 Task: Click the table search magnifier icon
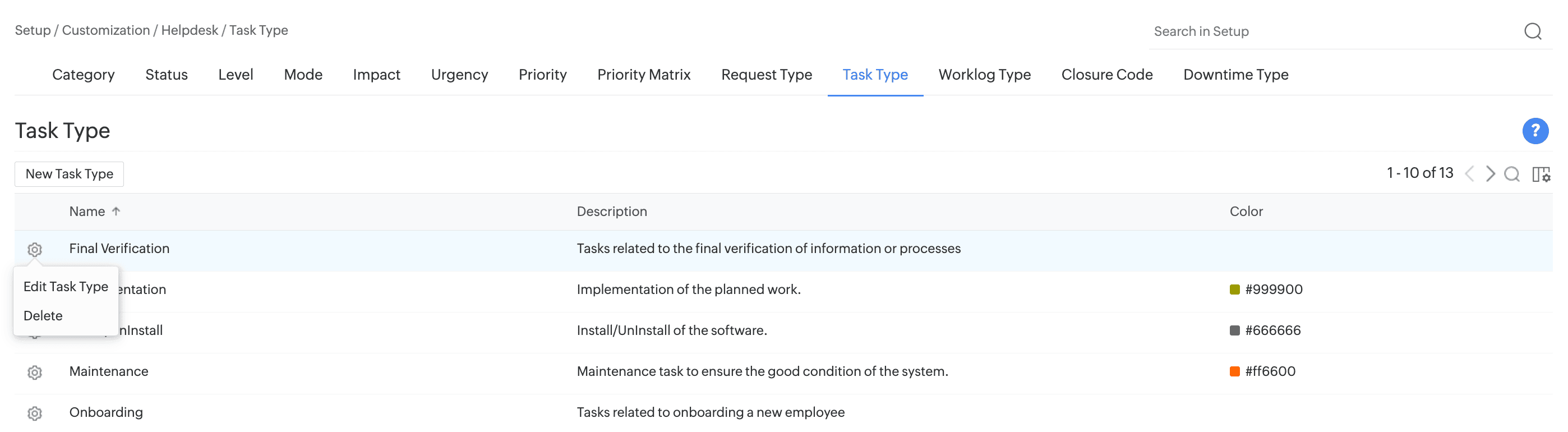point(1511,174)
